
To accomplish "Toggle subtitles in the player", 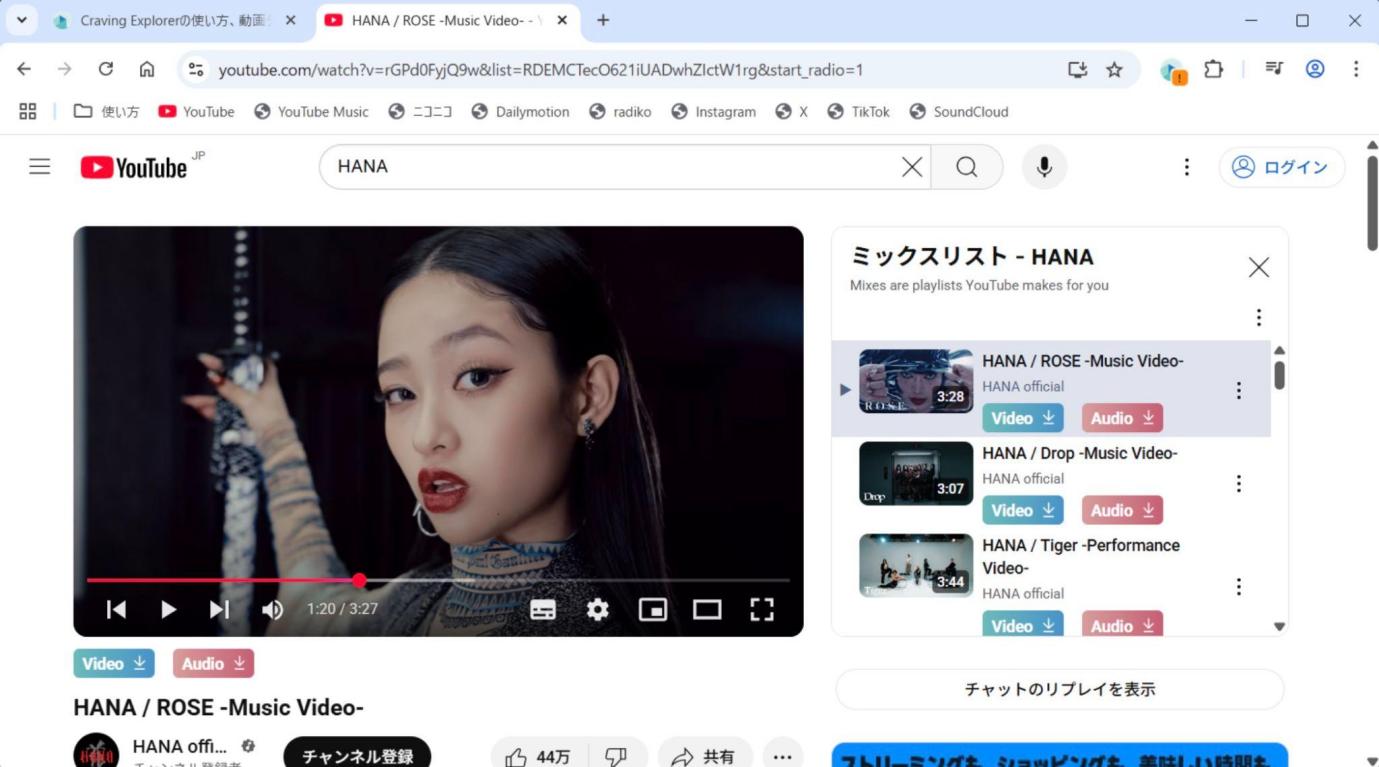I will tap(543, 609).
